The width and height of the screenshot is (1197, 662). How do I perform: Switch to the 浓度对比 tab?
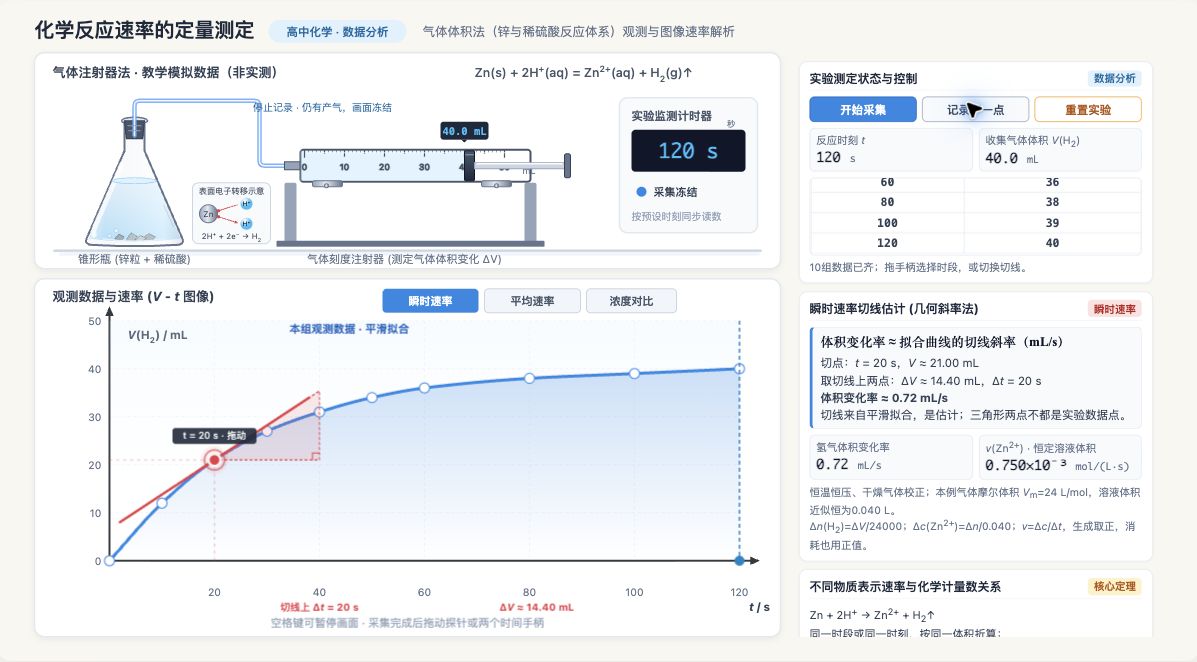(631, 301)
